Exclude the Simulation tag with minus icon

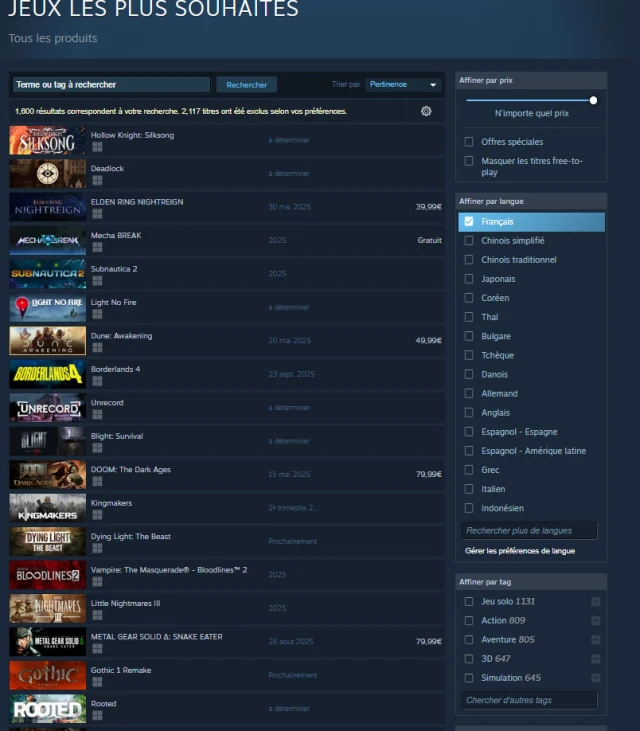(x=595, y=678)
